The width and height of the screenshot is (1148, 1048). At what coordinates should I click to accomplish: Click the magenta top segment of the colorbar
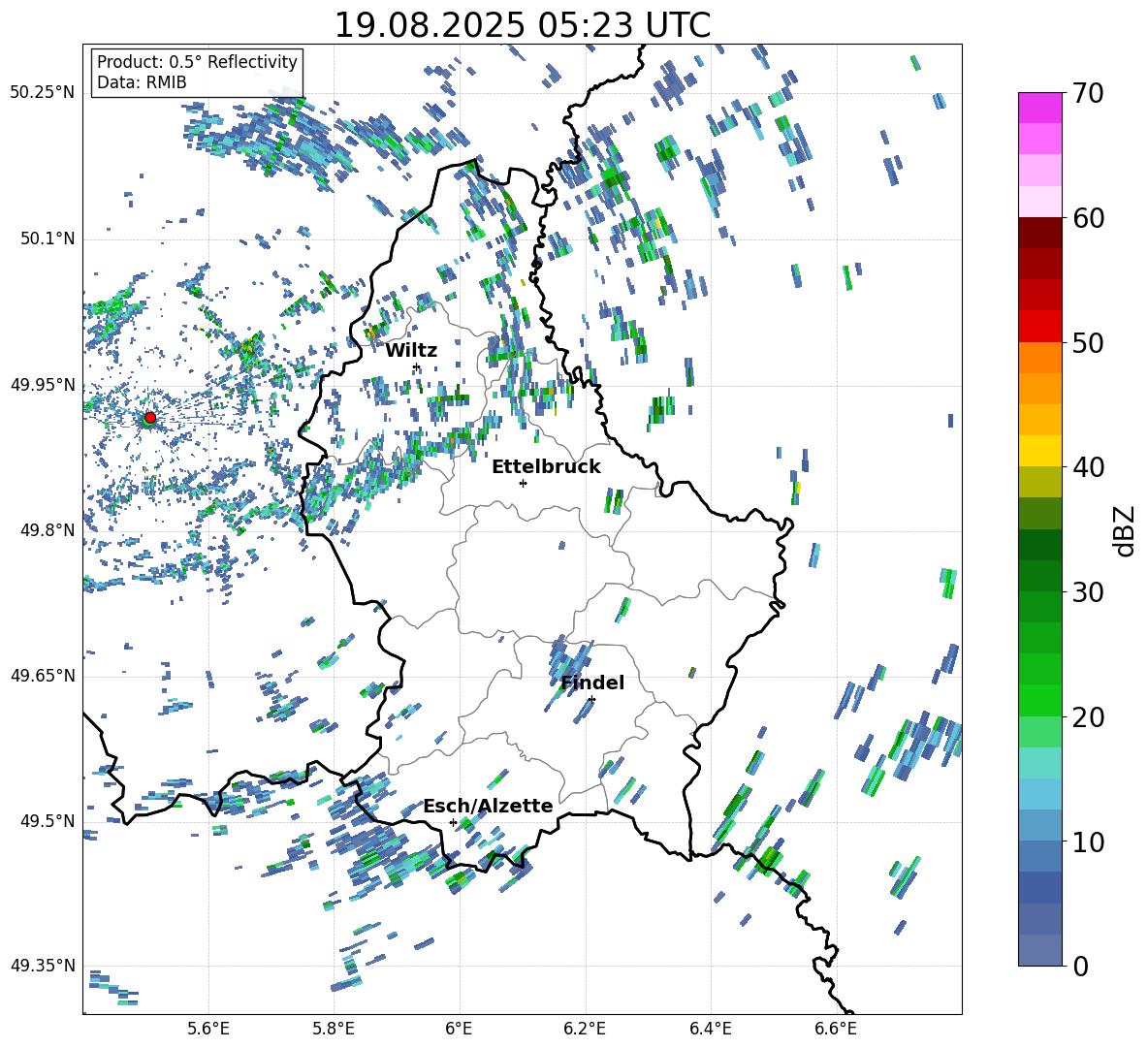click(x=1040, y=108)
